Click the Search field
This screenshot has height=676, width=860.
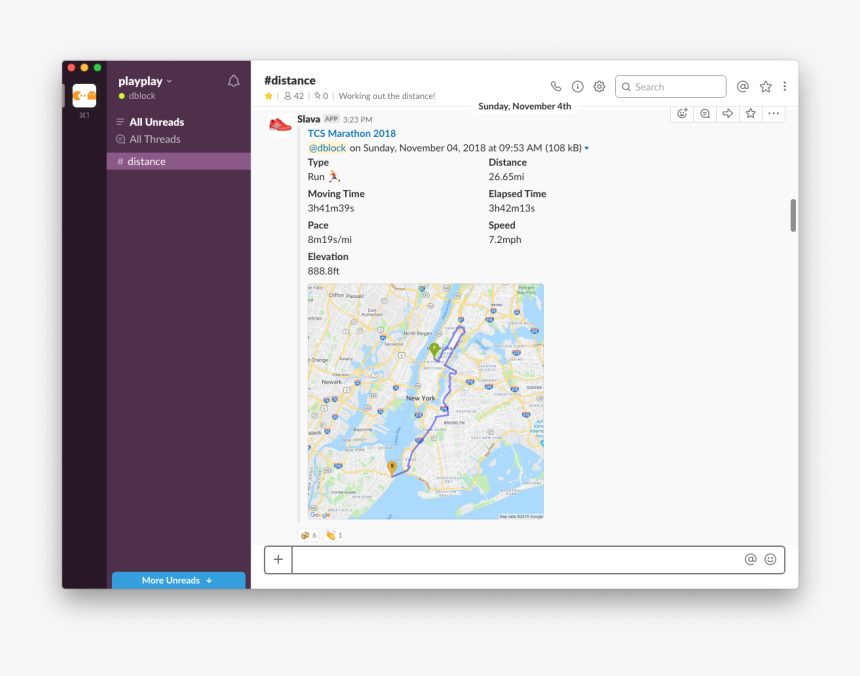671,87
